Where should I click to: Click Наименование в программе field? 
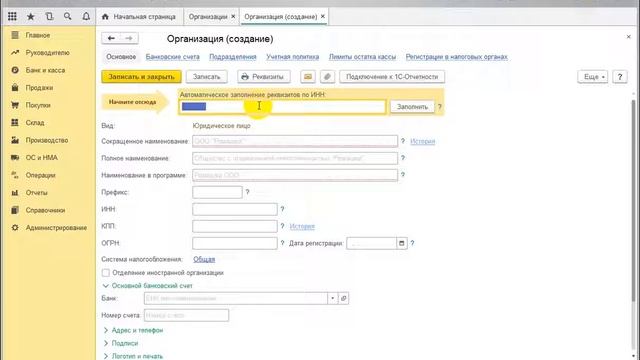coord(295,175)
